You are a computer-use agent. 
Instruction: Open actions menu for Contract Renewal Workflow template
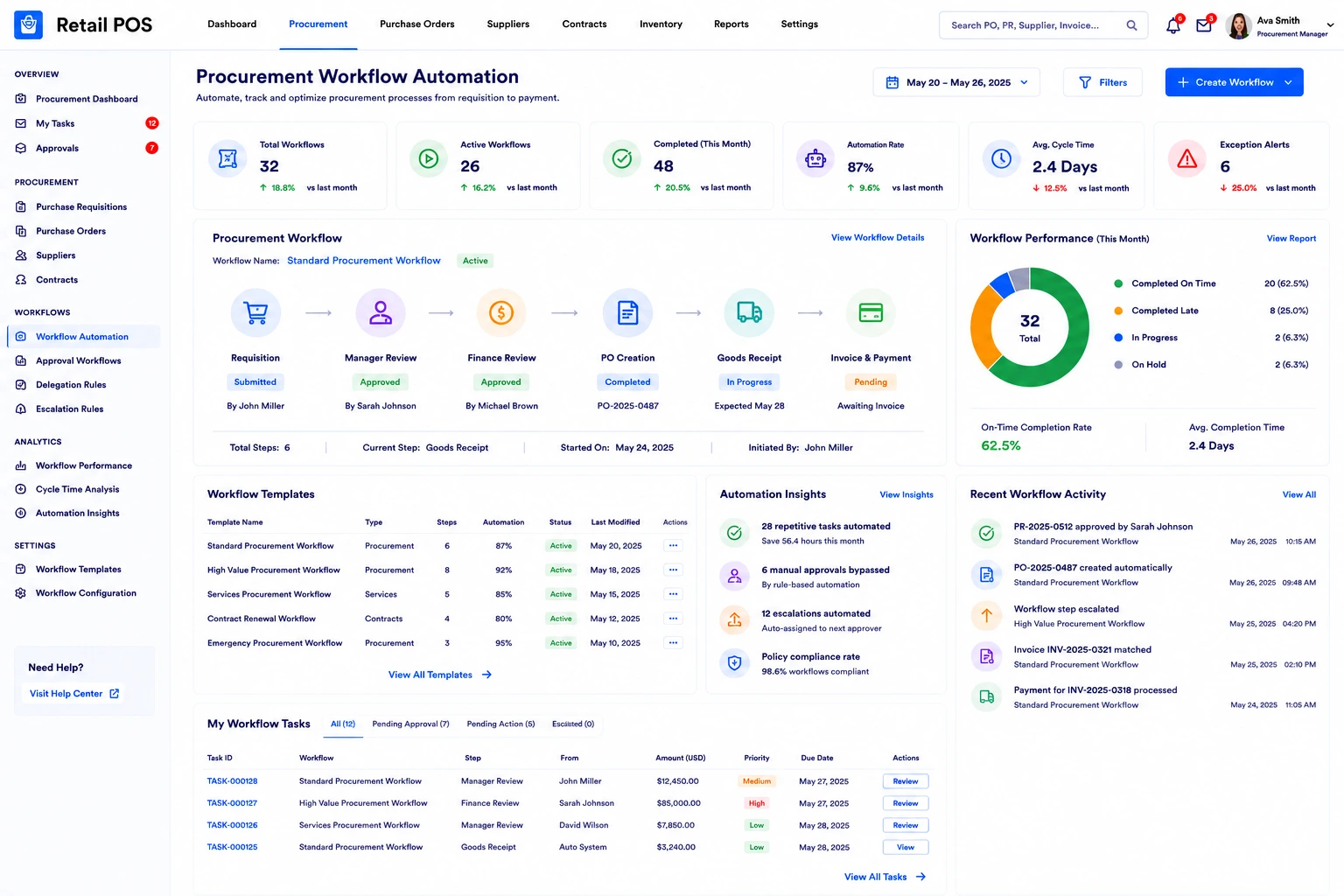coord(673,619)
